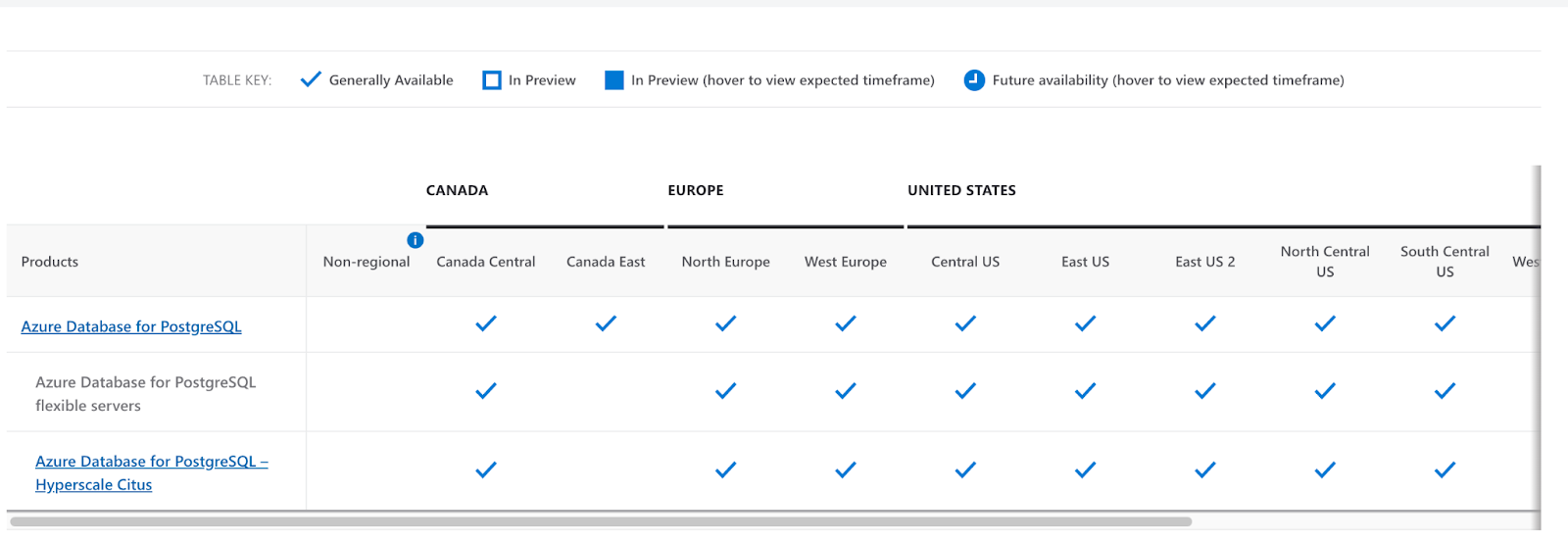Image resolution: width=1568 pixels, height=544 pixels.
Task: Click the EUROPE region group header
Action: (696, 190)
